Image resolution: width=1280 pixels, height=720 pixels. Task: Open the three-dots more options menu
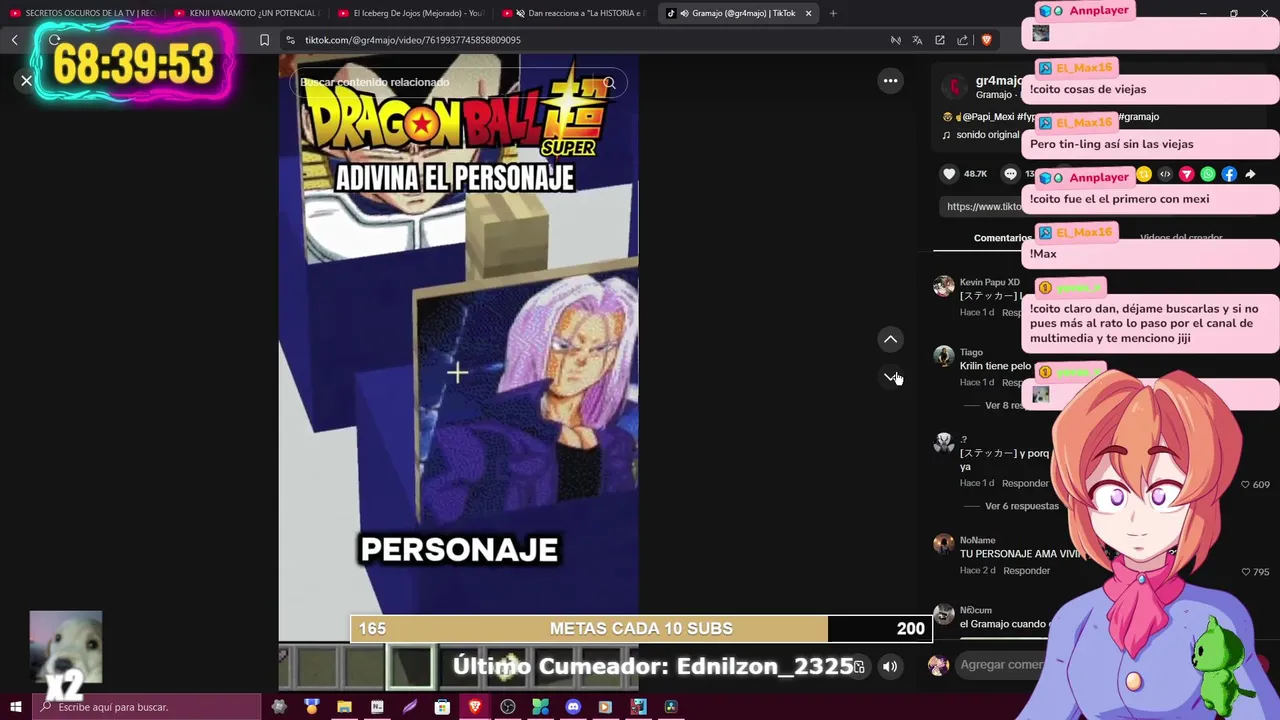pos(890,81)
